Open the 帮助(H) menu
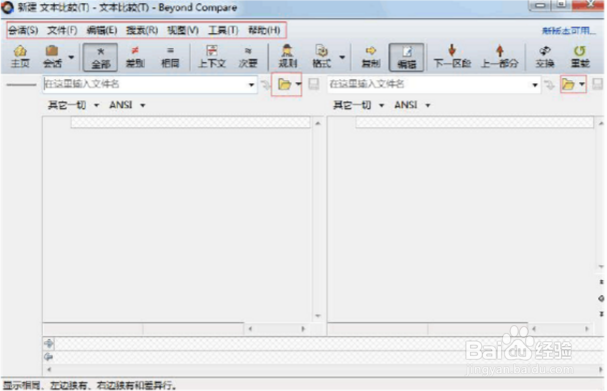Image resolution: width=607 pixels, height=391 pixels. 264,30
